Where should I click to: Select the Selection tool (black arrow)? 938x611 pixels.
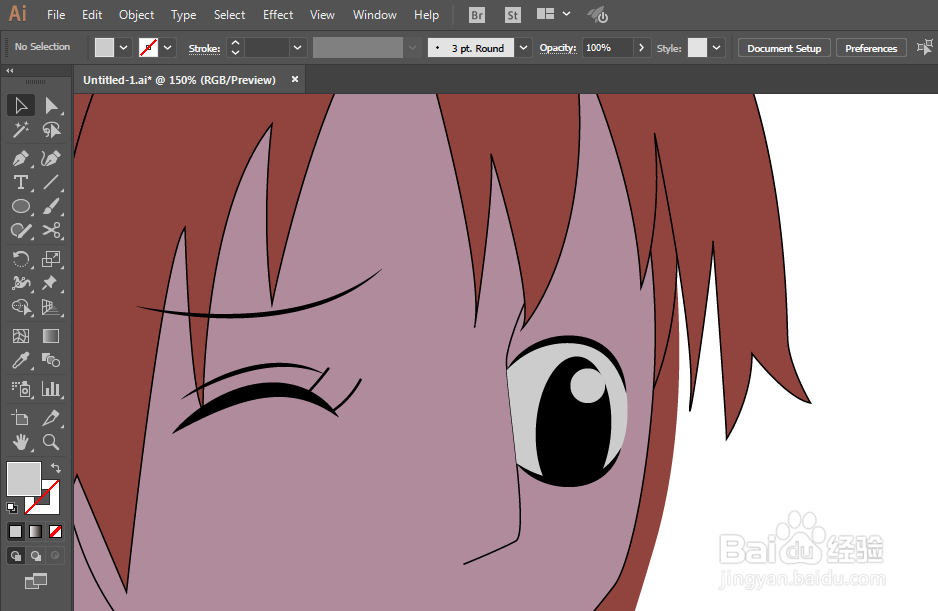[x=21, y=105]
